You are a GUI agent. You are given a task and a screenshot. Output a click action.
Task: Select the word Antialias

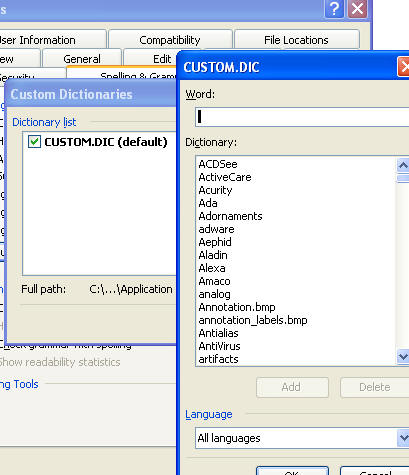tap(218, 333)
